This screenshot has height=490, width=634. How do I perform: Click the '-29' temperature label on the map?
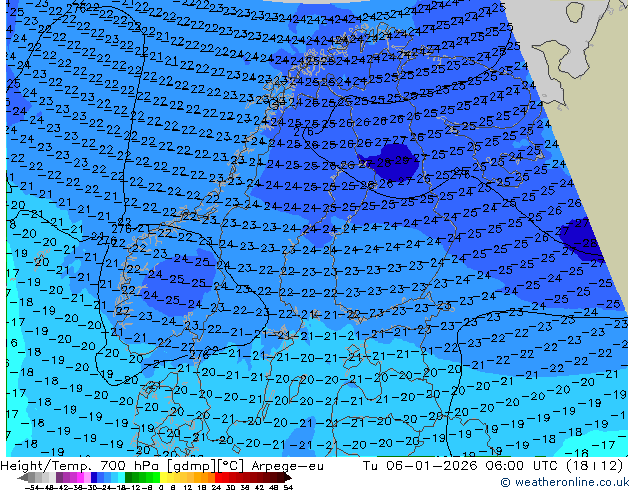point(400,160)
